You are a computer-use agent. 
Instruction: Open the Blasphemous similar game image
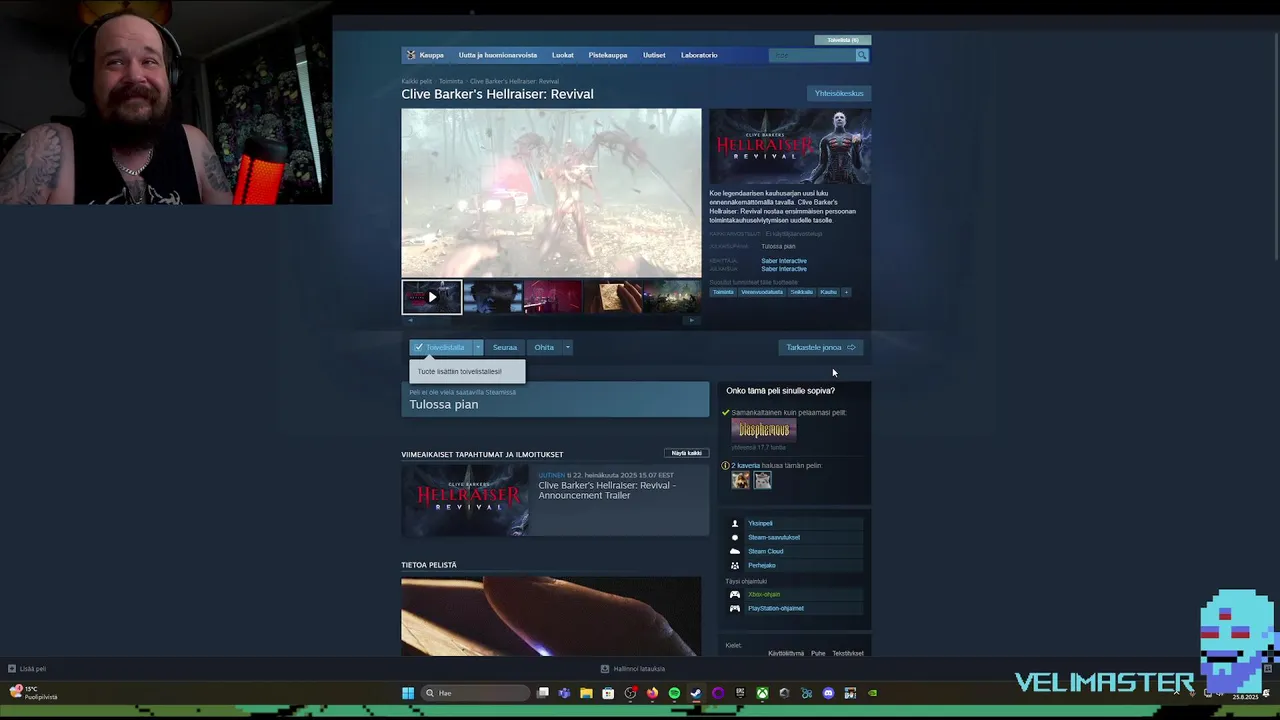763,430
